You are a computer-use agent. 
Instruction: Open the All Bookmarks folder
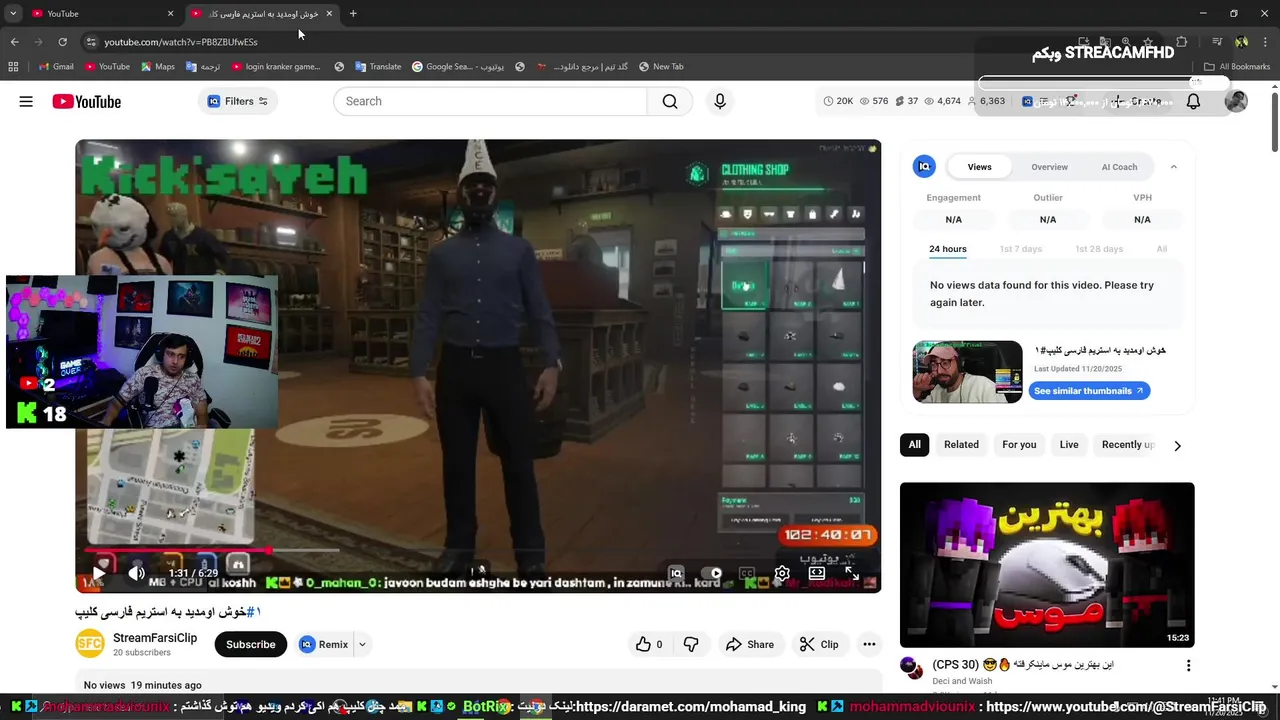[x=1237, y=66]
